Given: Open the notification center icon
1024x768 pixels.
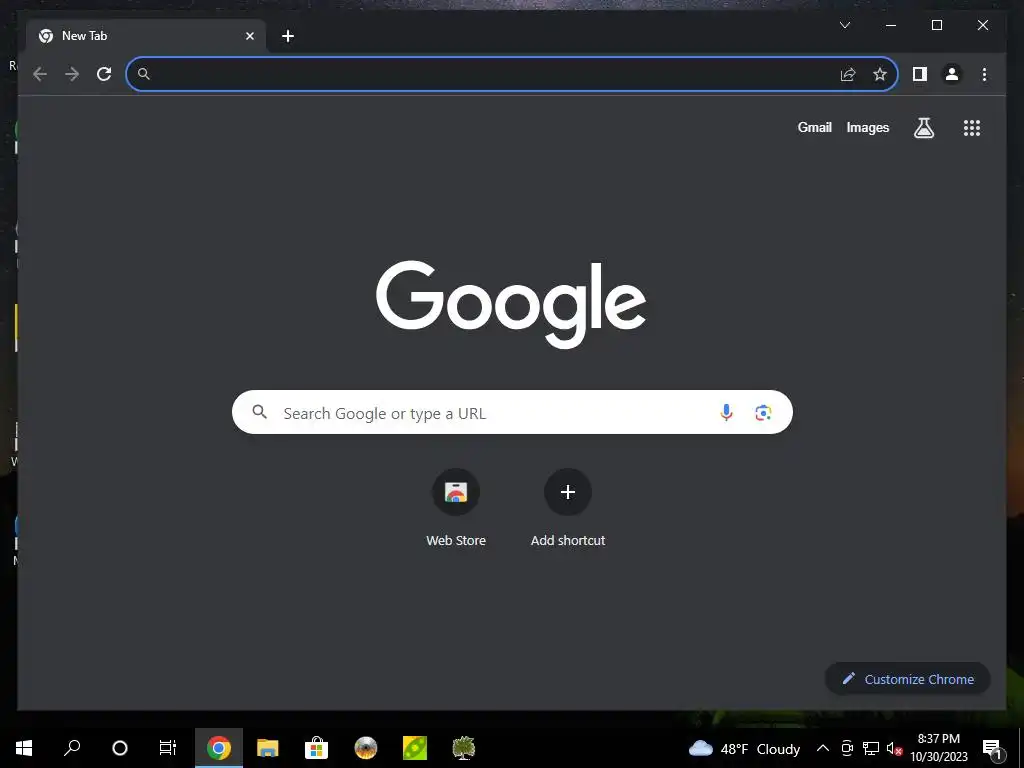Looking at the screenshot, I should (x=993, y=749).
